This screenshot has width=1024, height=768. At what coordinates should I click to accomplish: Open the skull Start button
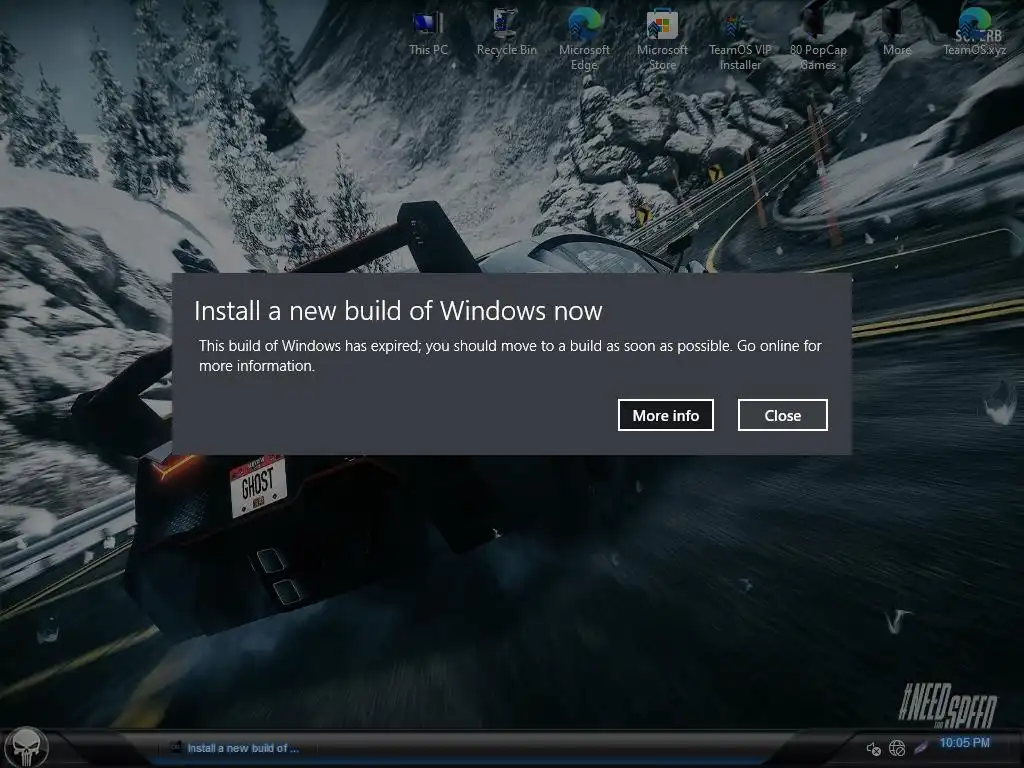(26, 748)
